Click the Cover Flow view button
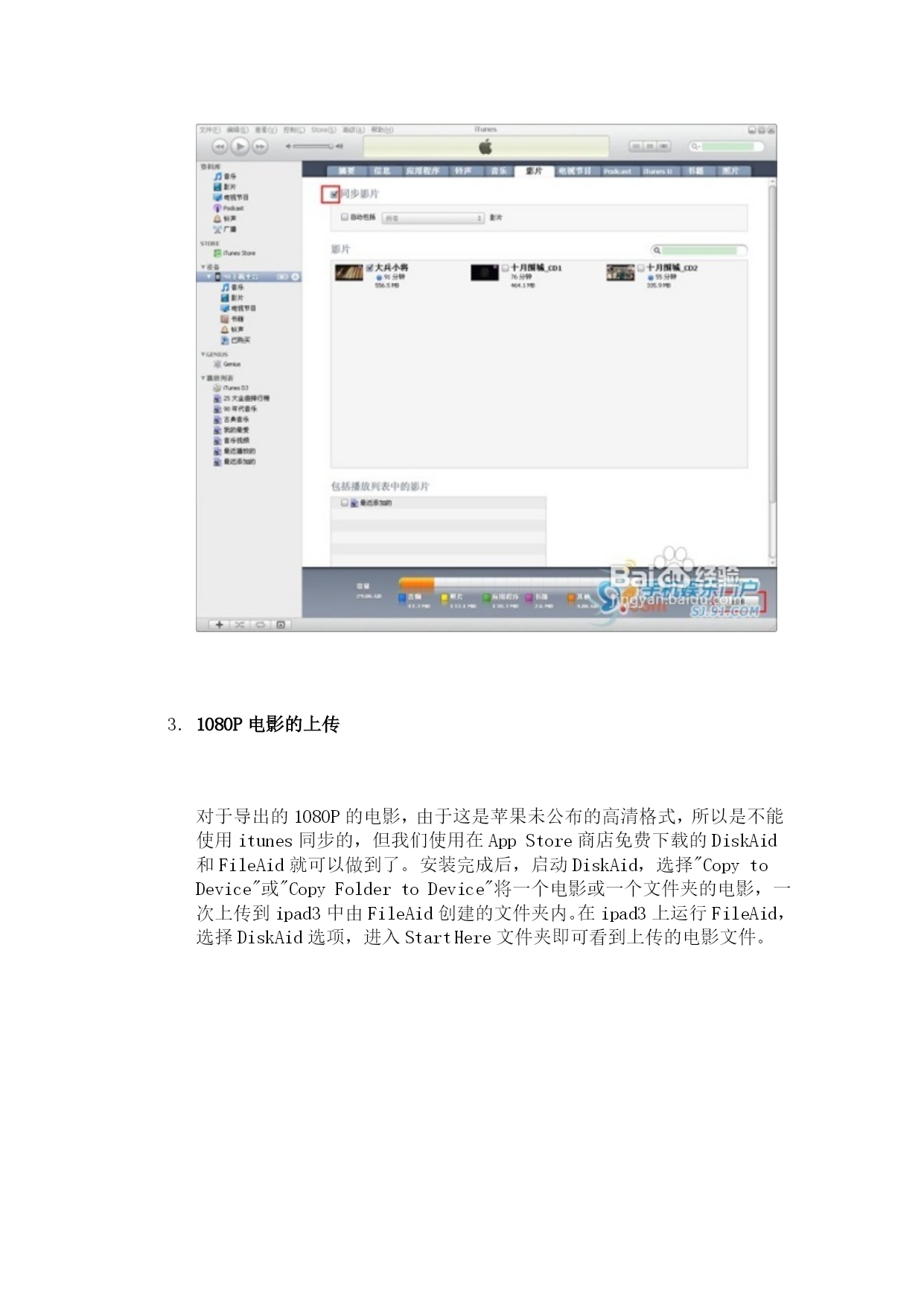 pos(663,147)
